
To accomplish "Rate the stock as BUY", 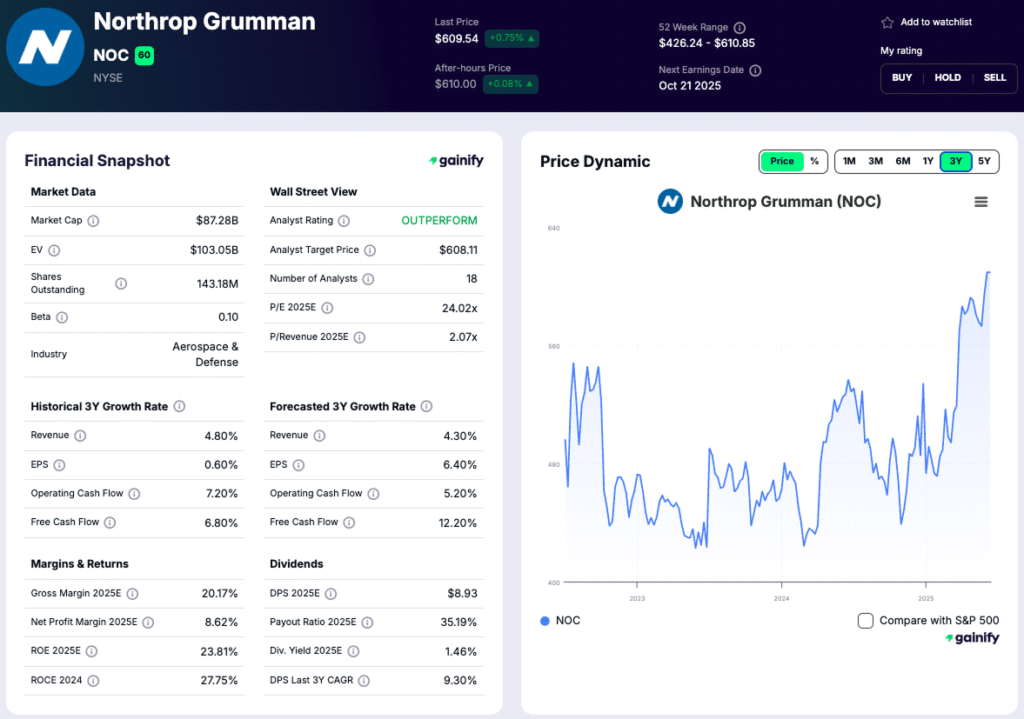I will [x=902, y=78].
